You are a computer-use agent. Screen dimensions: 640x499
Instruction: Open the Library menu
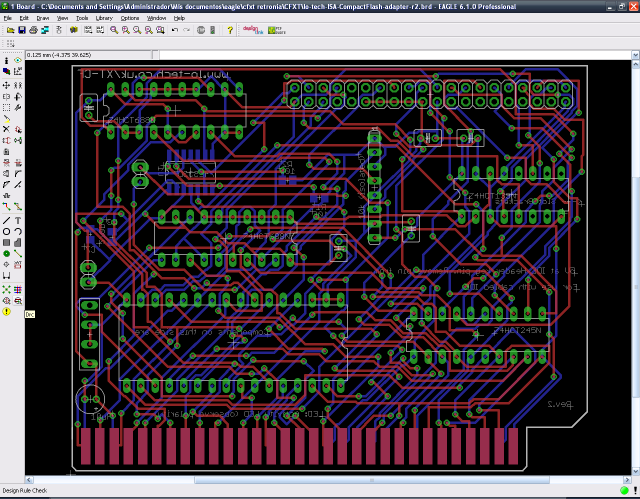pos(104,18)
